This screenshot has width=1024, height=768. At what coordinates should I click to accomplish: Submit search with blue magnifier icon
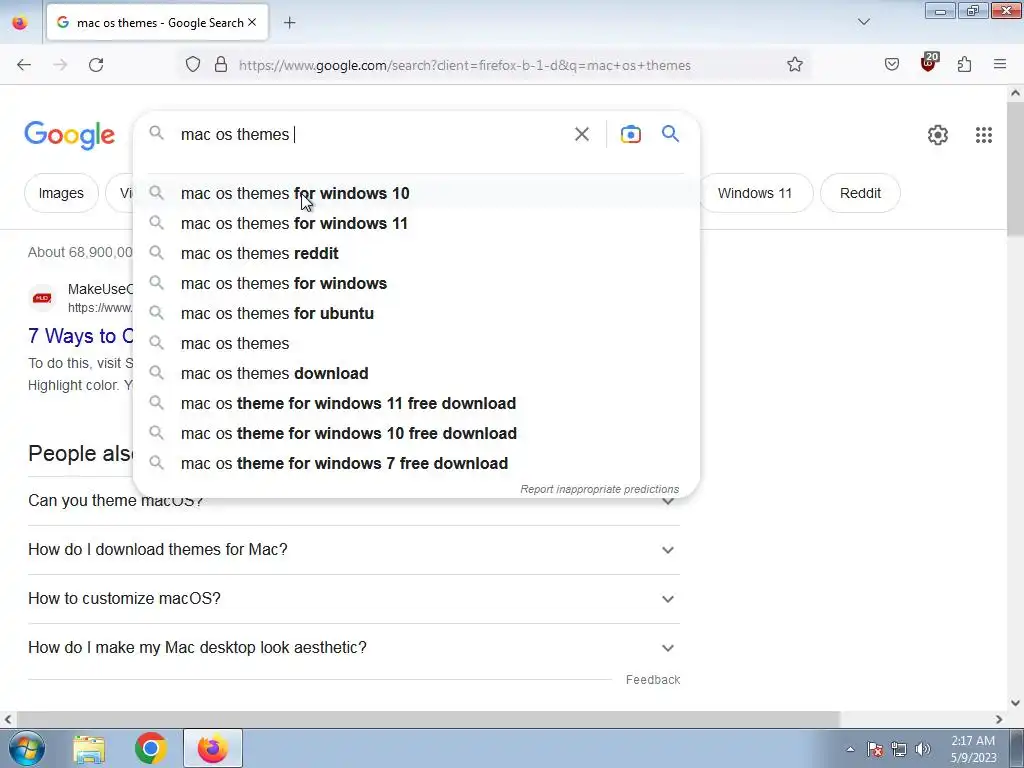tap(670, 134)
